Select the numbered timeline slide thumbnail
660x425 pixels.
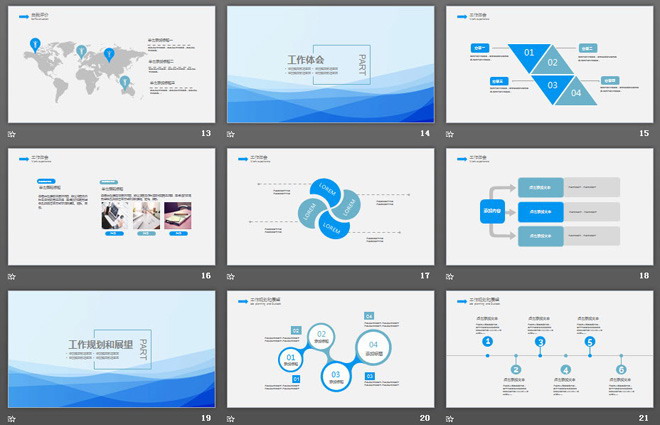click(x=549, y=349)
